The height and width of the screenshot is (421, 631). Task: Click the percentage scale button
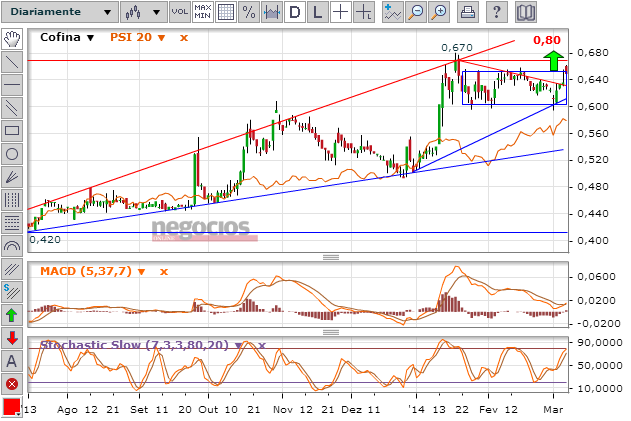[249, 12]
